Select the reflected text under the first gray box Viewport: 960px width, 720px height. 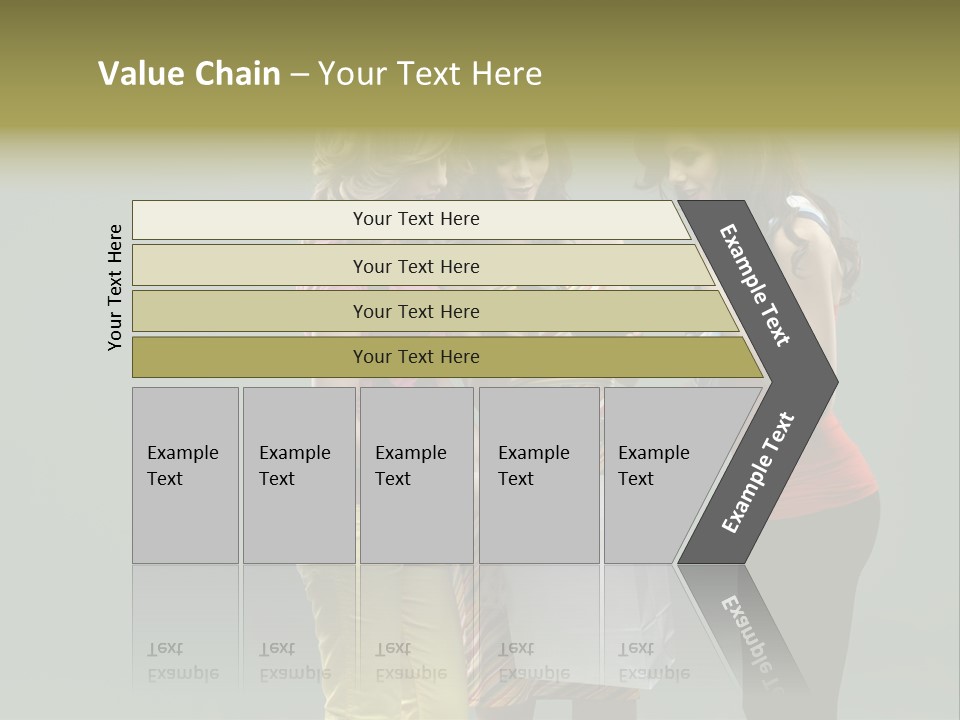click(183, 661)
